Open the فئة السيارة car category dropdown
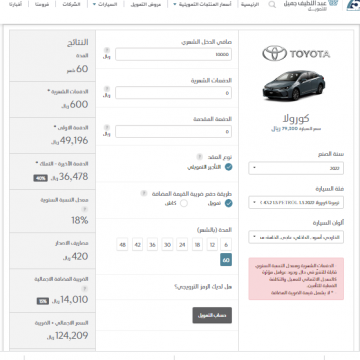The image size is (360, 360). click(x=296, y=202)
